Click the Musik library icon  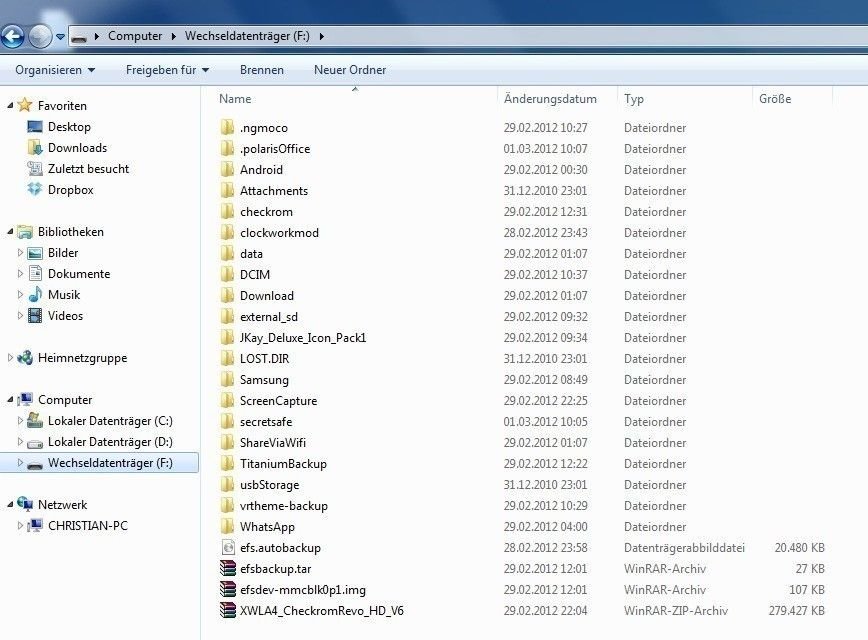(x=35, y=294)
